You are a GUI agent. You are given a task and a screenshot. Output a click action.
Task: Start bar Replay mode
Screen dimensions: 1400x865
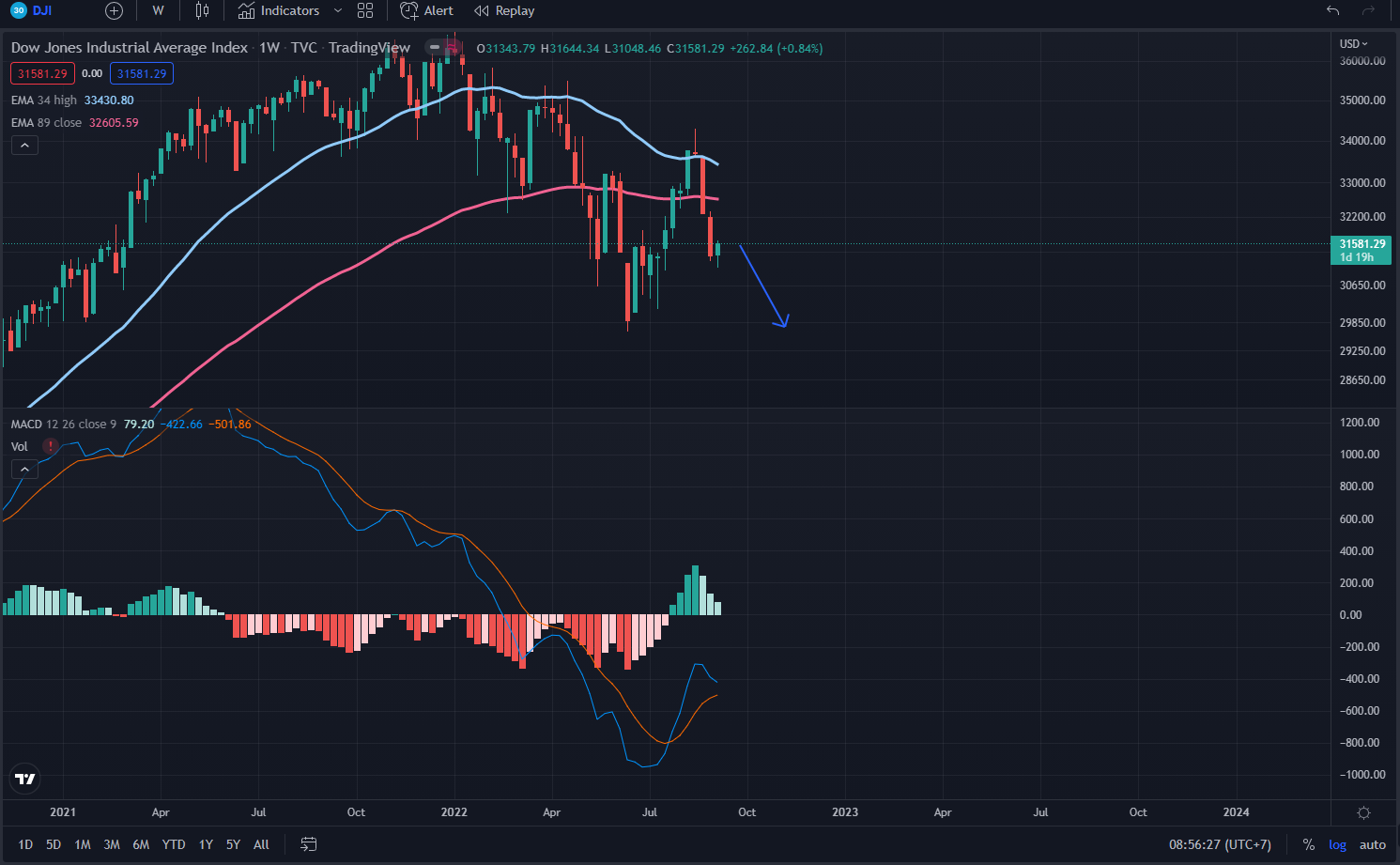point(504,11)
